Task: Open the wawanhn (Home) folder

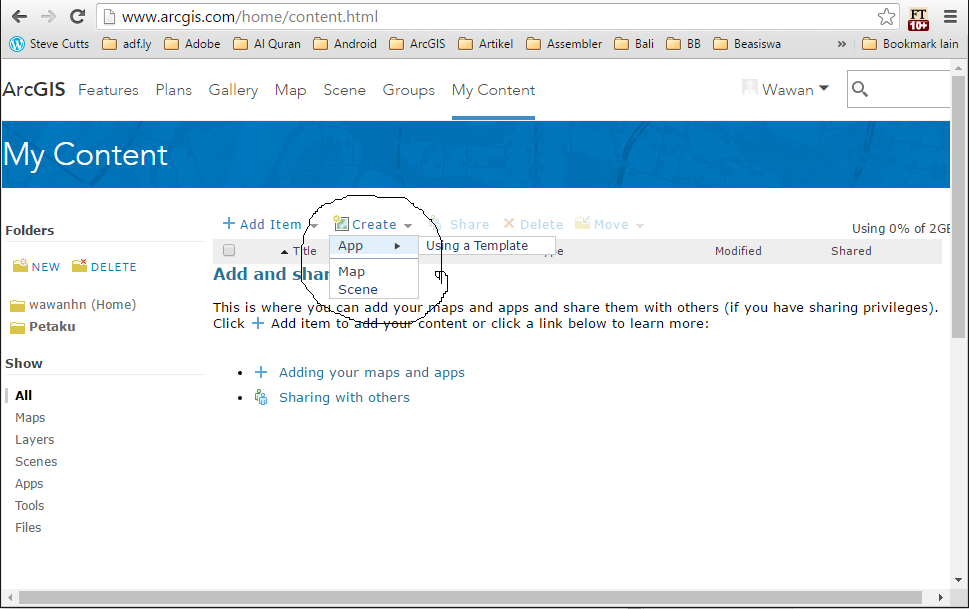Action: point(74,305)
